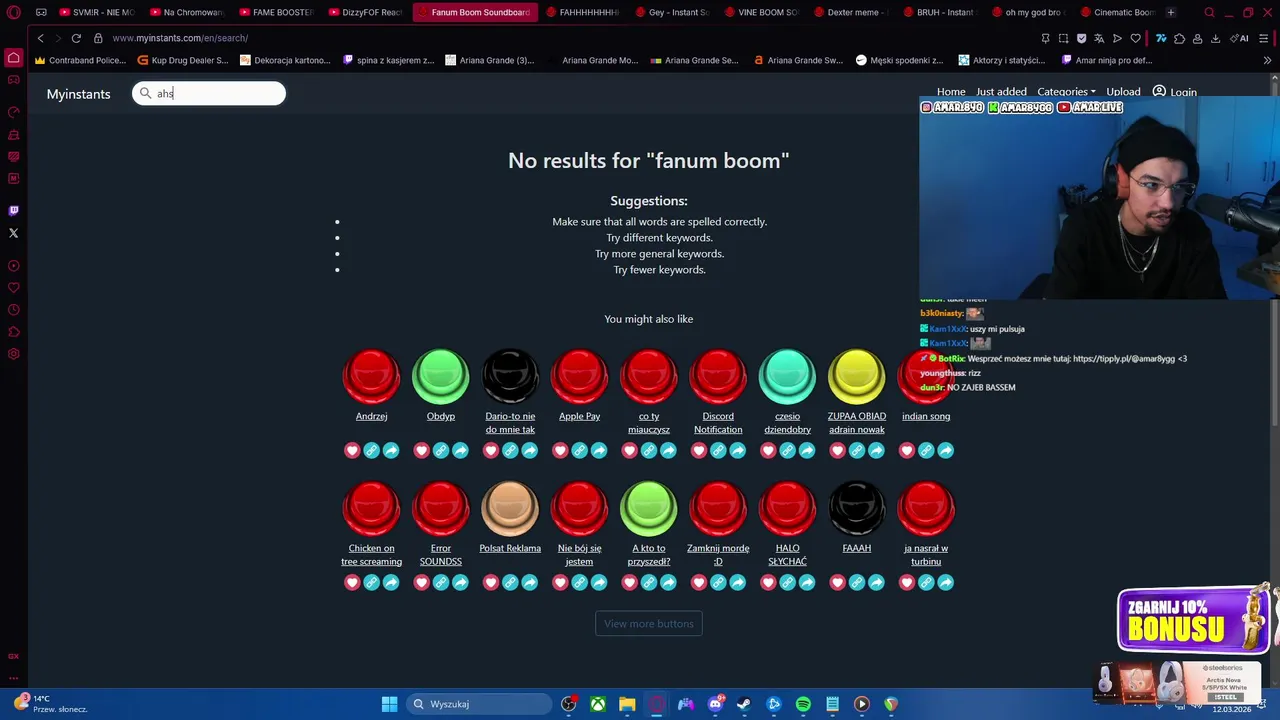Play the teal czesio dziendobry sound button
1280x720 pixels.
point(787,376)
